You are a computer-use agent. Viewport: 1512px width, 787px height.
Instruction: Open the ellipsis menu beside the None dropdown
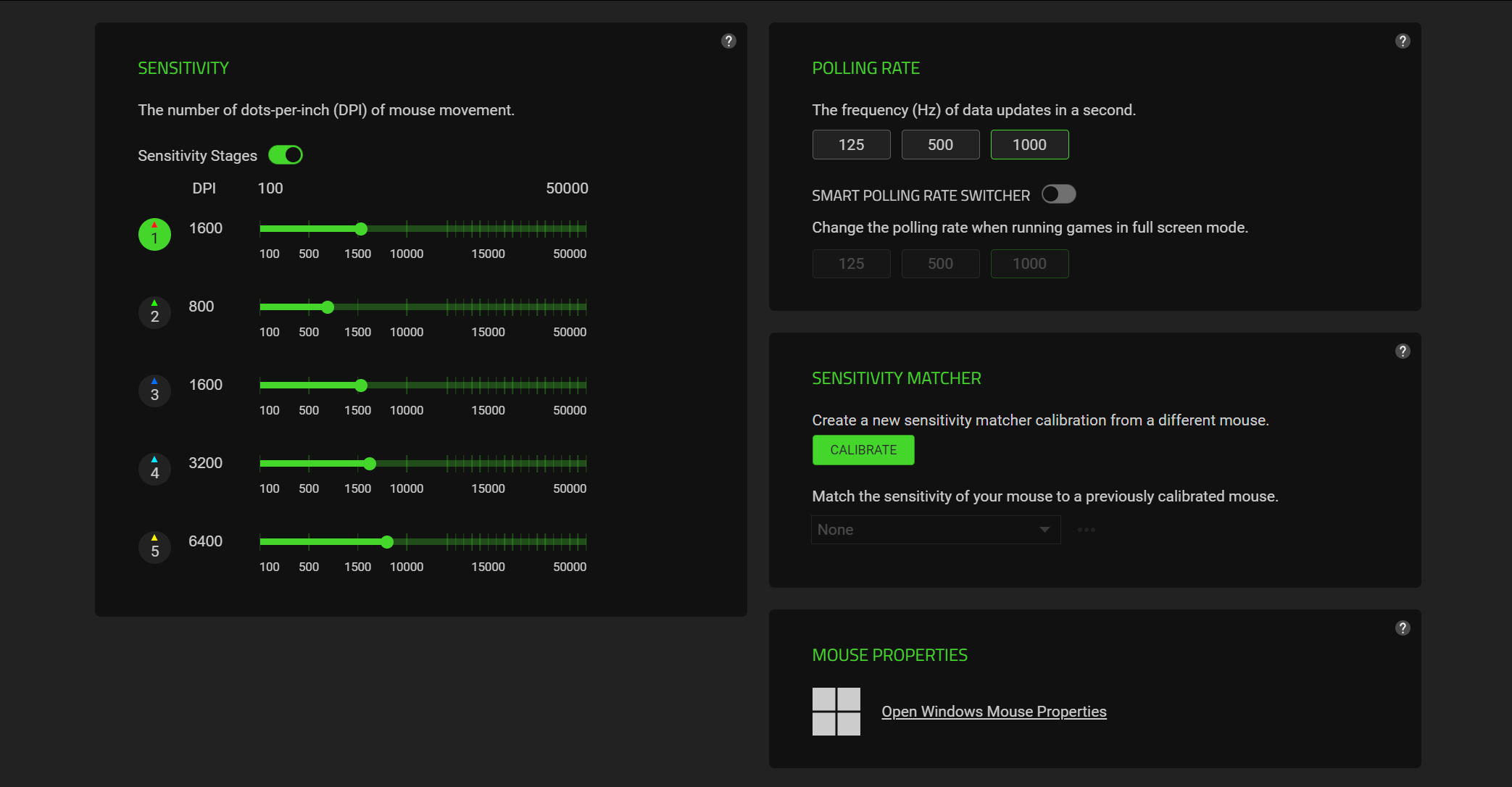1086,530
